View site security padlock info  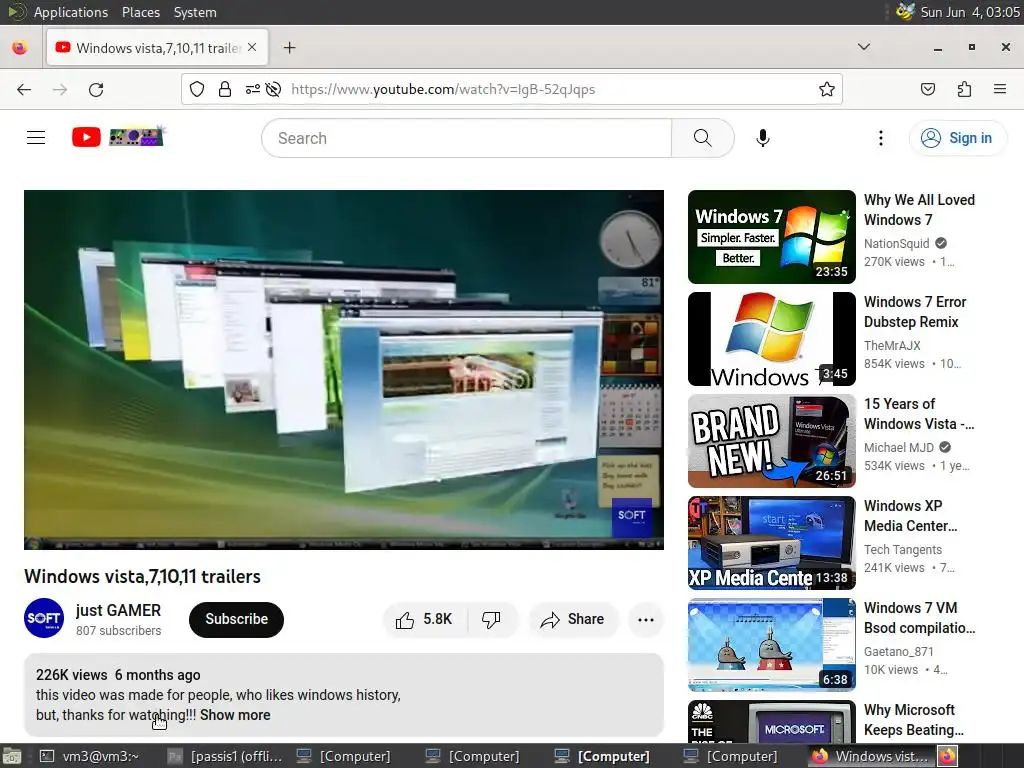tap(225, 89)
